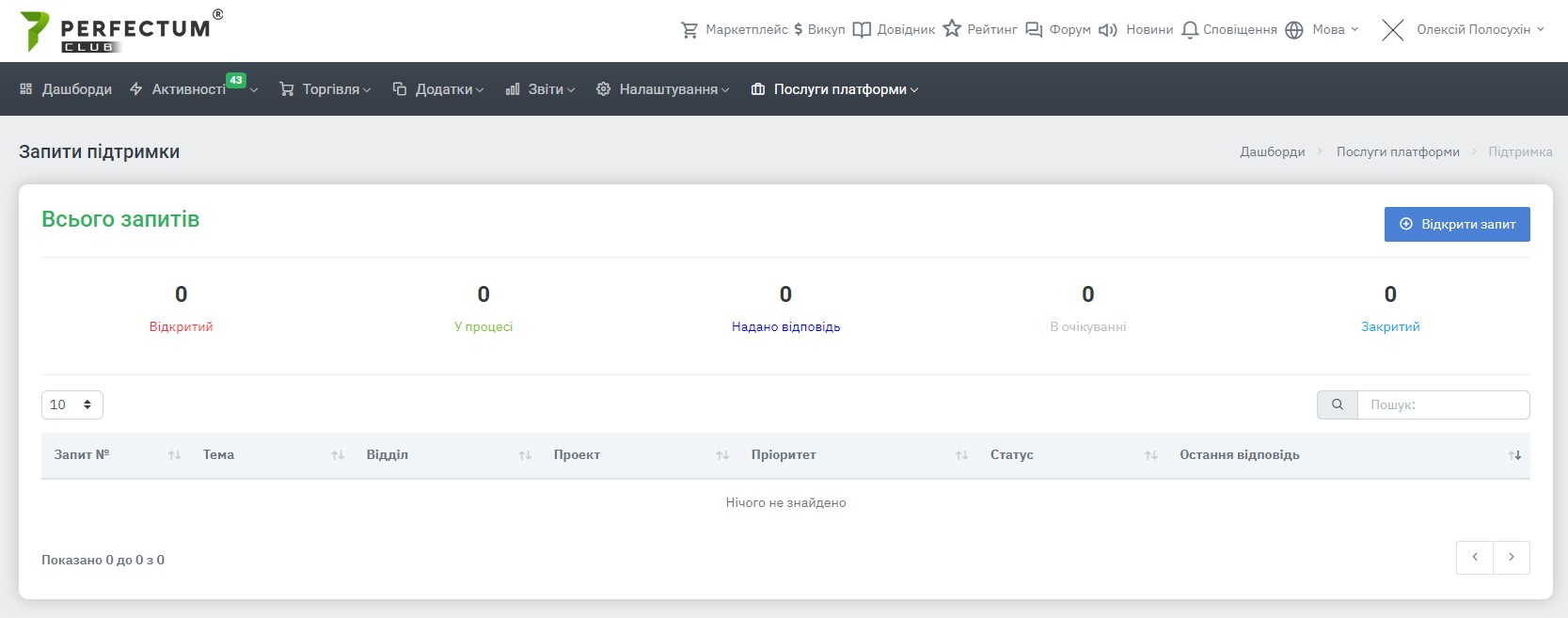1568x618 pixels.
Task: Click the Marketplace shopping cart icon
Action: click(x=689, y=30)
